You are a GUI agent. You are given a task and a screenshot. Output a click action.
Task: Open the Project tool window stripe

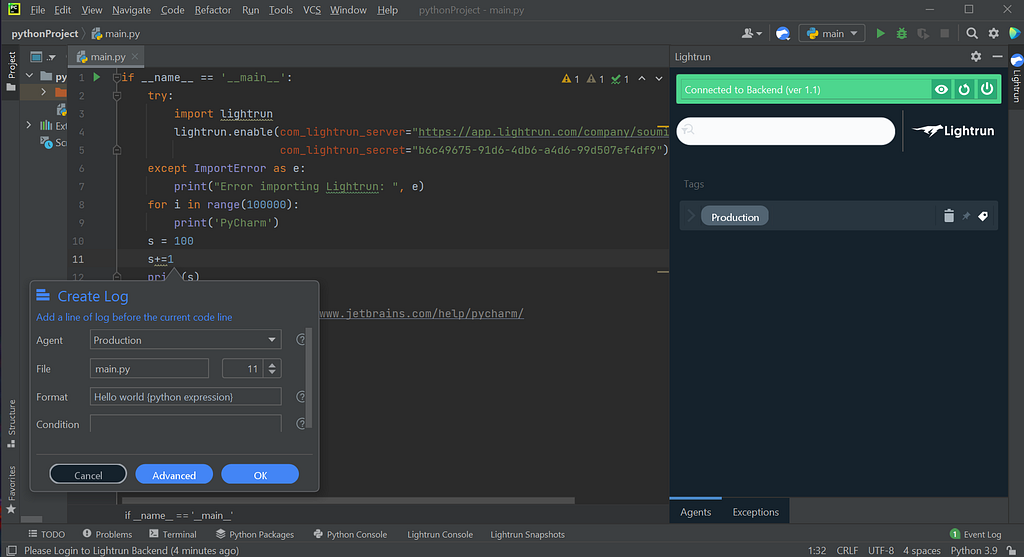tap(11, 71)
